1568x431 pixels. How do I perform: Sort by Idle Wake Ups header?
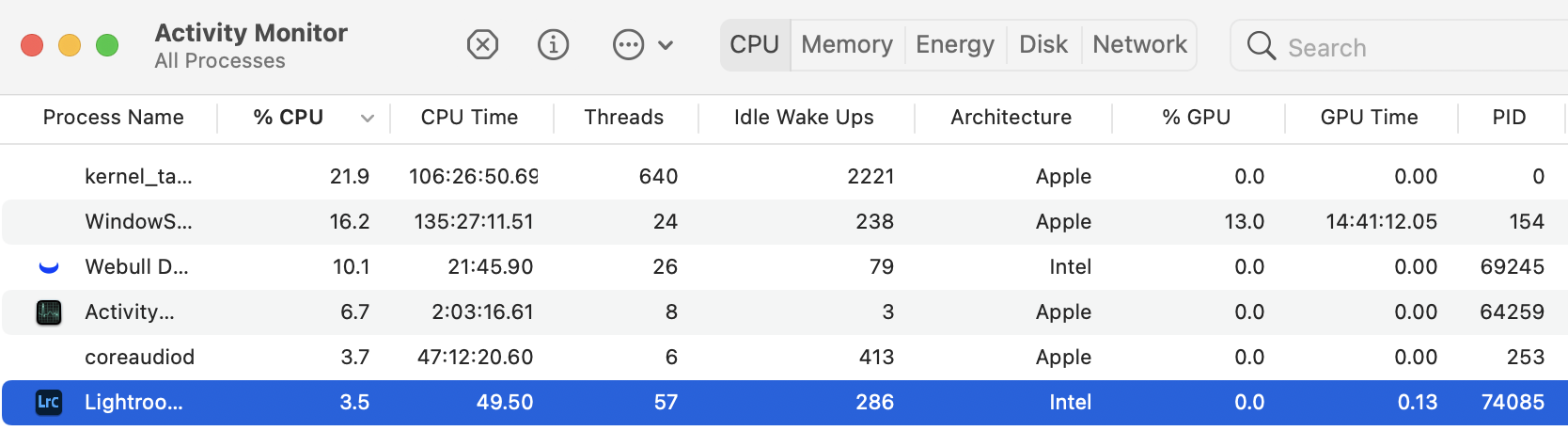click(804, 118)
